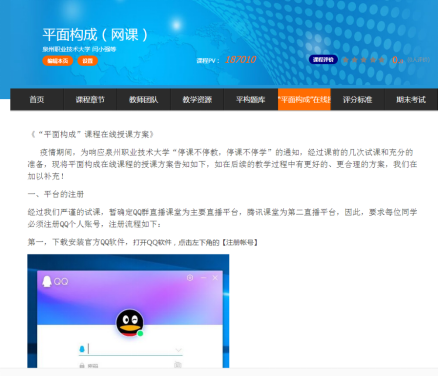Click the QQ settings gear icon
The height and width of the screenshot is (376, 438).
coord(190,277)
